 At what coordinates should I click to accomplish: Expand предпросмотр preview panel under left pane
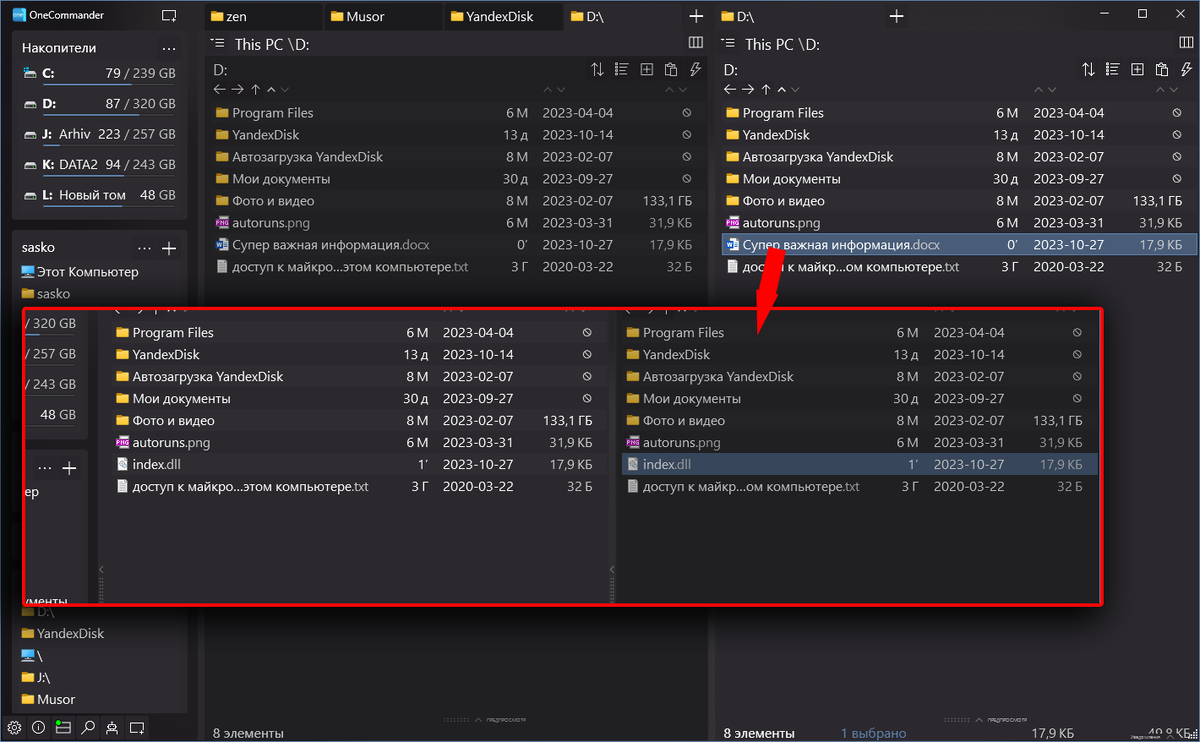484,719
